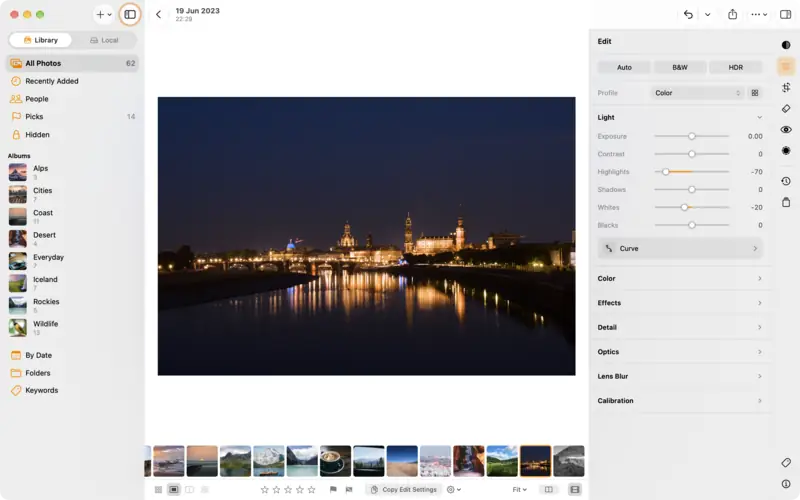Click the HDR button
The image size is (800, 500).
pos(735,67)
